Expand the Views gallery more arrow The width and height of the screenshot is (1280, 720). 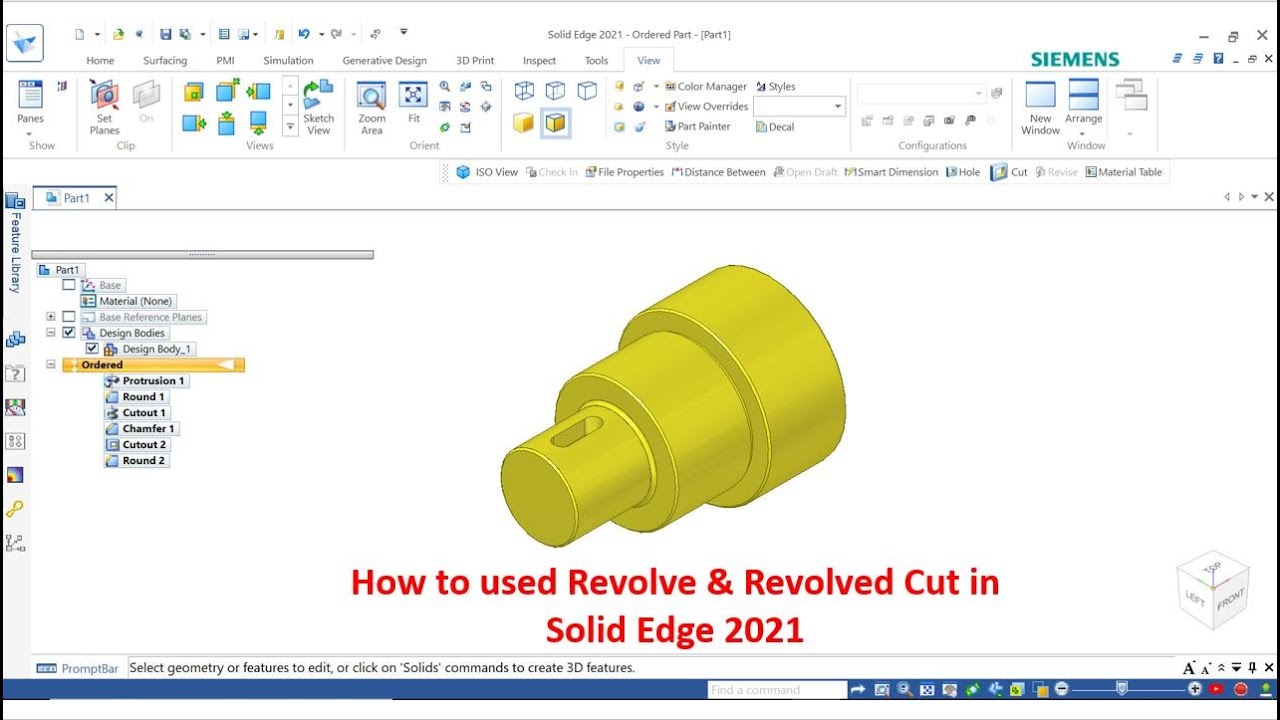[x=290, y=126]
